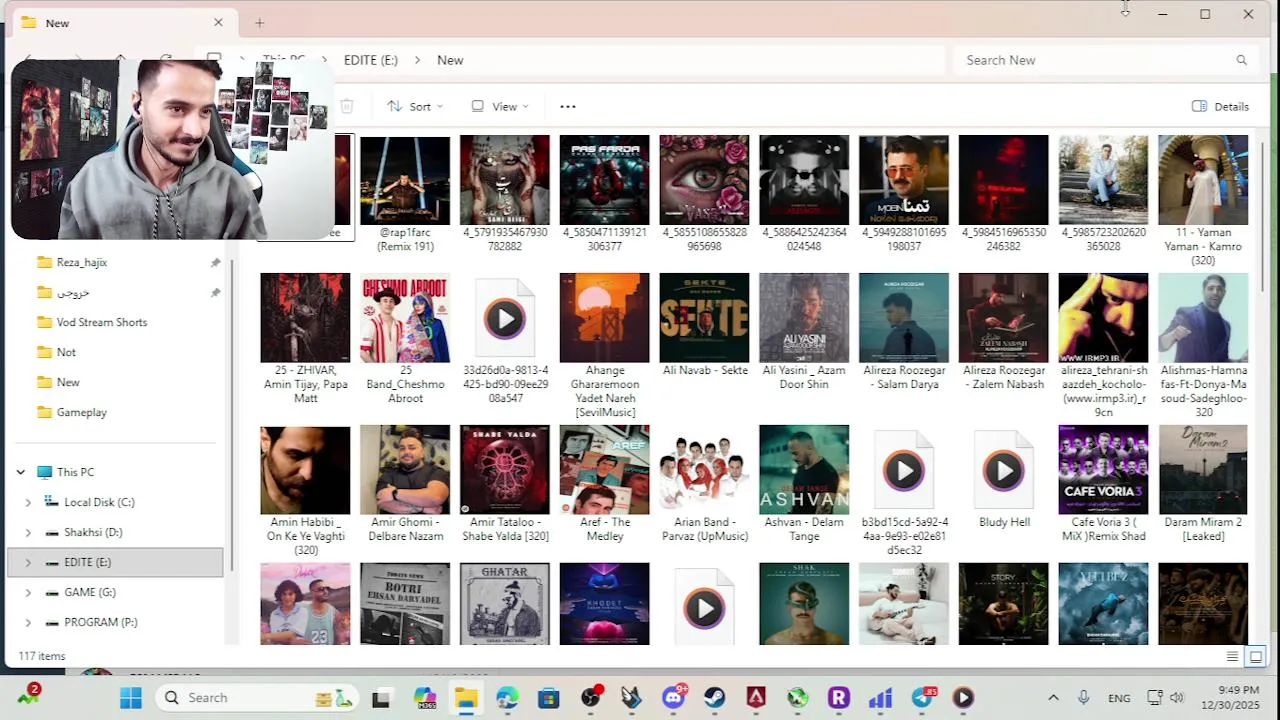
Task: Open the ENG language switcher
Action: pos(1119,698)
